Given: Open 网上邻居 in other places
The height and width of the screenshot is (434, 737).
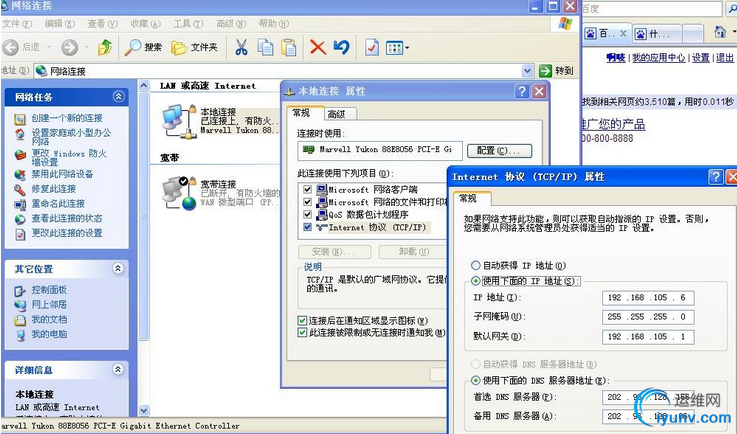Looking at the screenshot, I should click(49, 304).
